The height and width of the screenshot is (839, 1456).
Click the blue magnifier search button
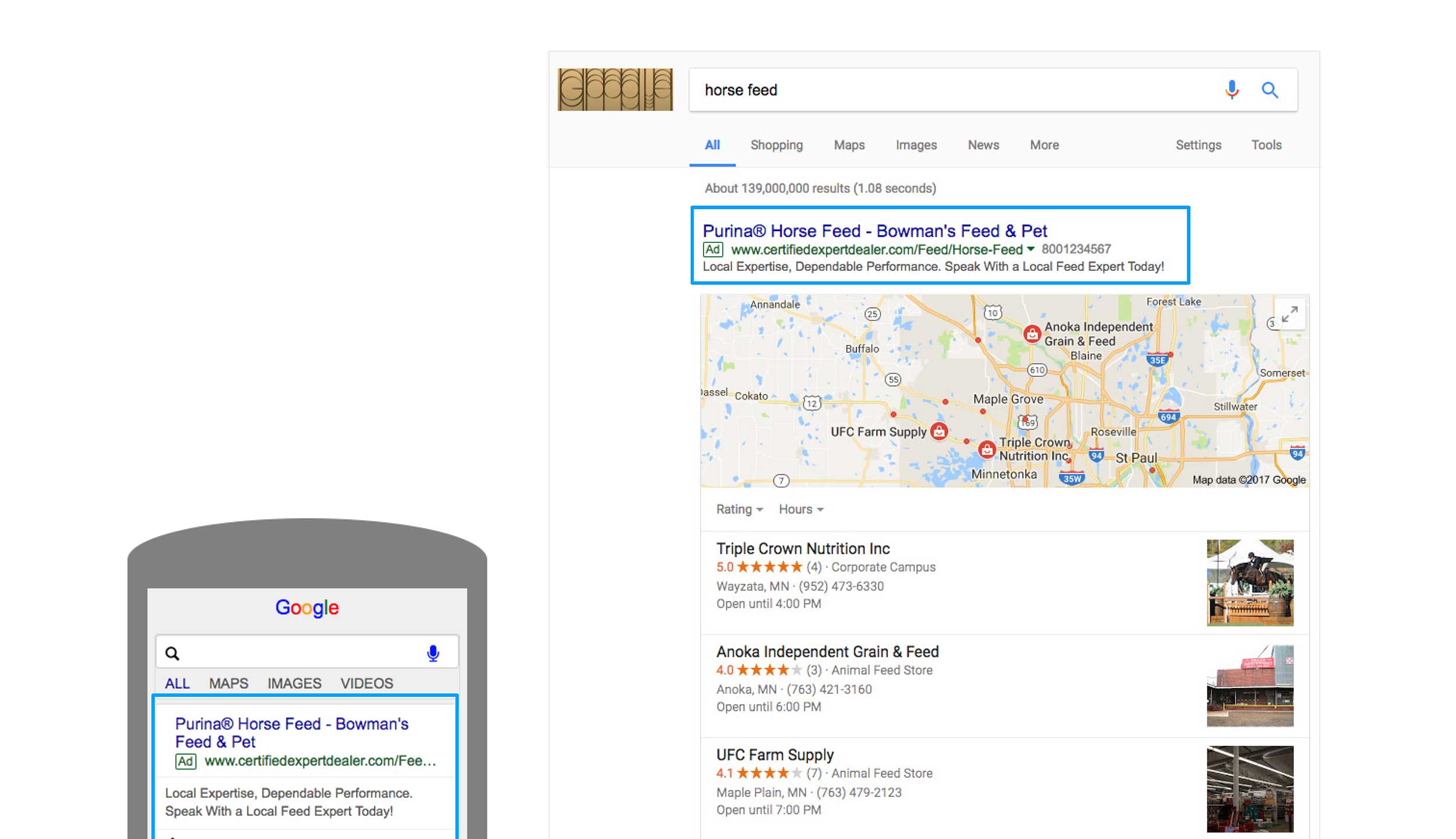tap(1270, 90)
